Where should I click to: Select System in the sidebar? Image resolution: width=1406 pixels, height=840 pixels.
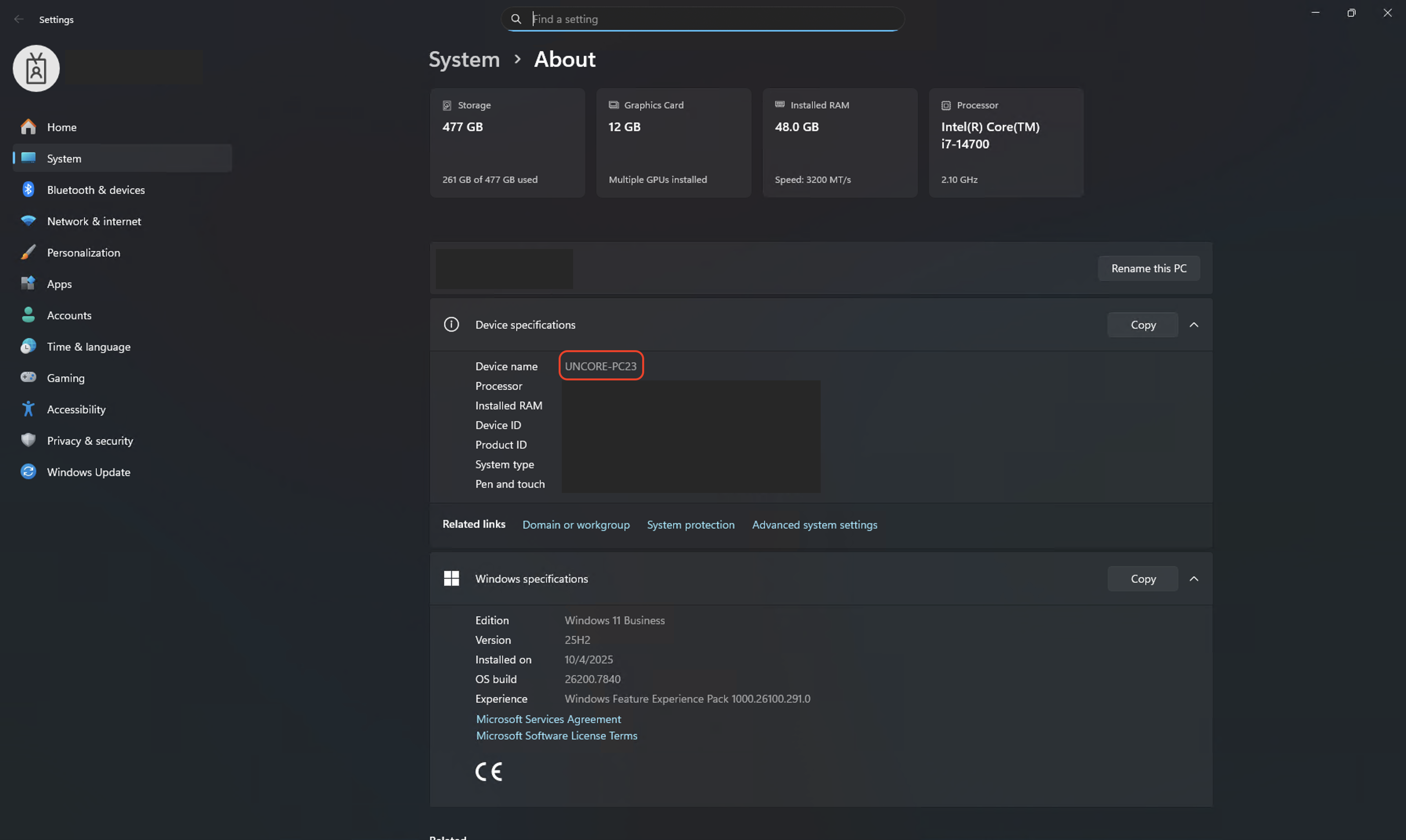point(122,158)
